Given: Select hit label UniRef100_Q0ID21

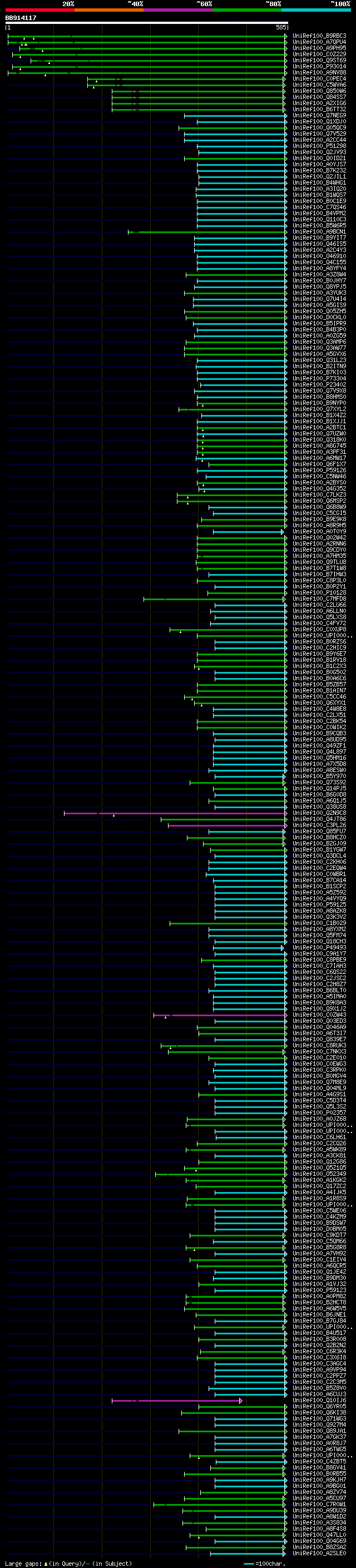Looking at the screenshot, I should point(319,159).
